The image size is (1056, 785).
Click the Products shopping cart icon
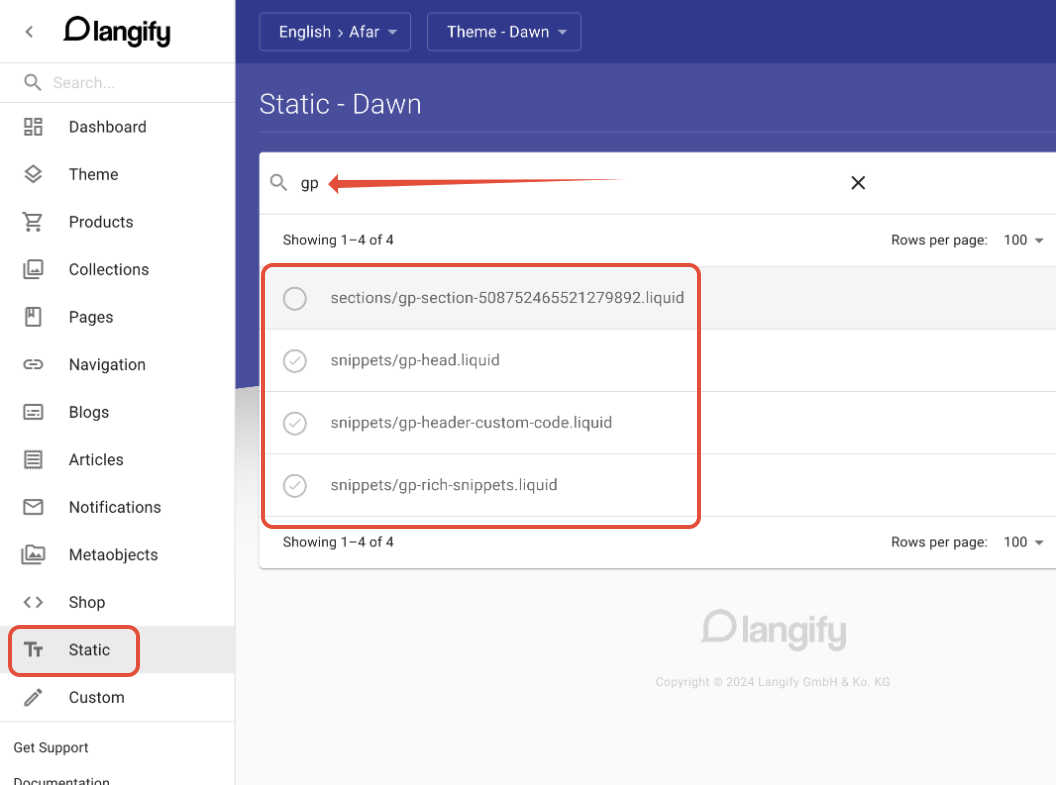[x=33, y=222]
